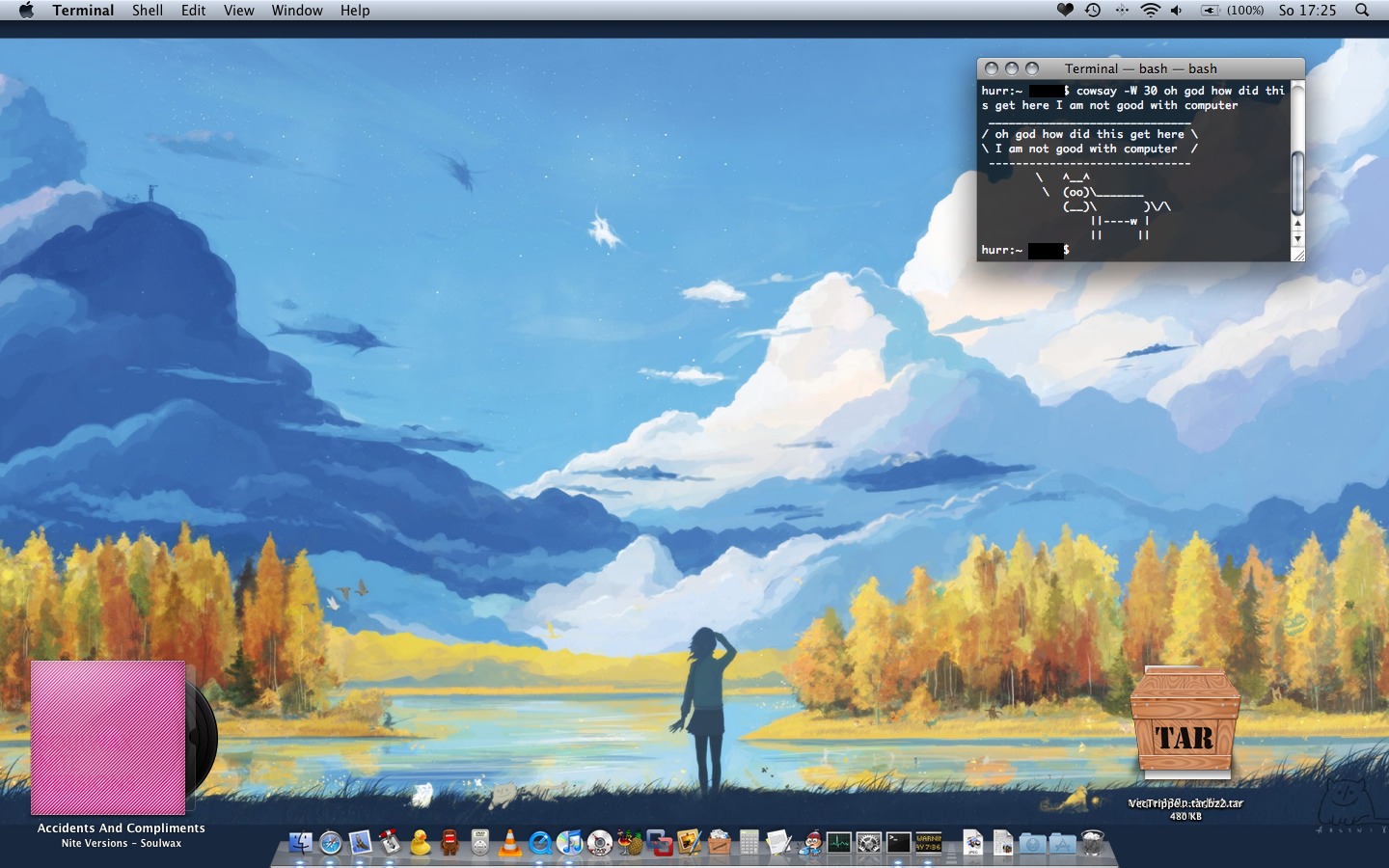Viewport: 1389px width, 868px height.
Task: Open the Edit menu
Action: point(193,11)
